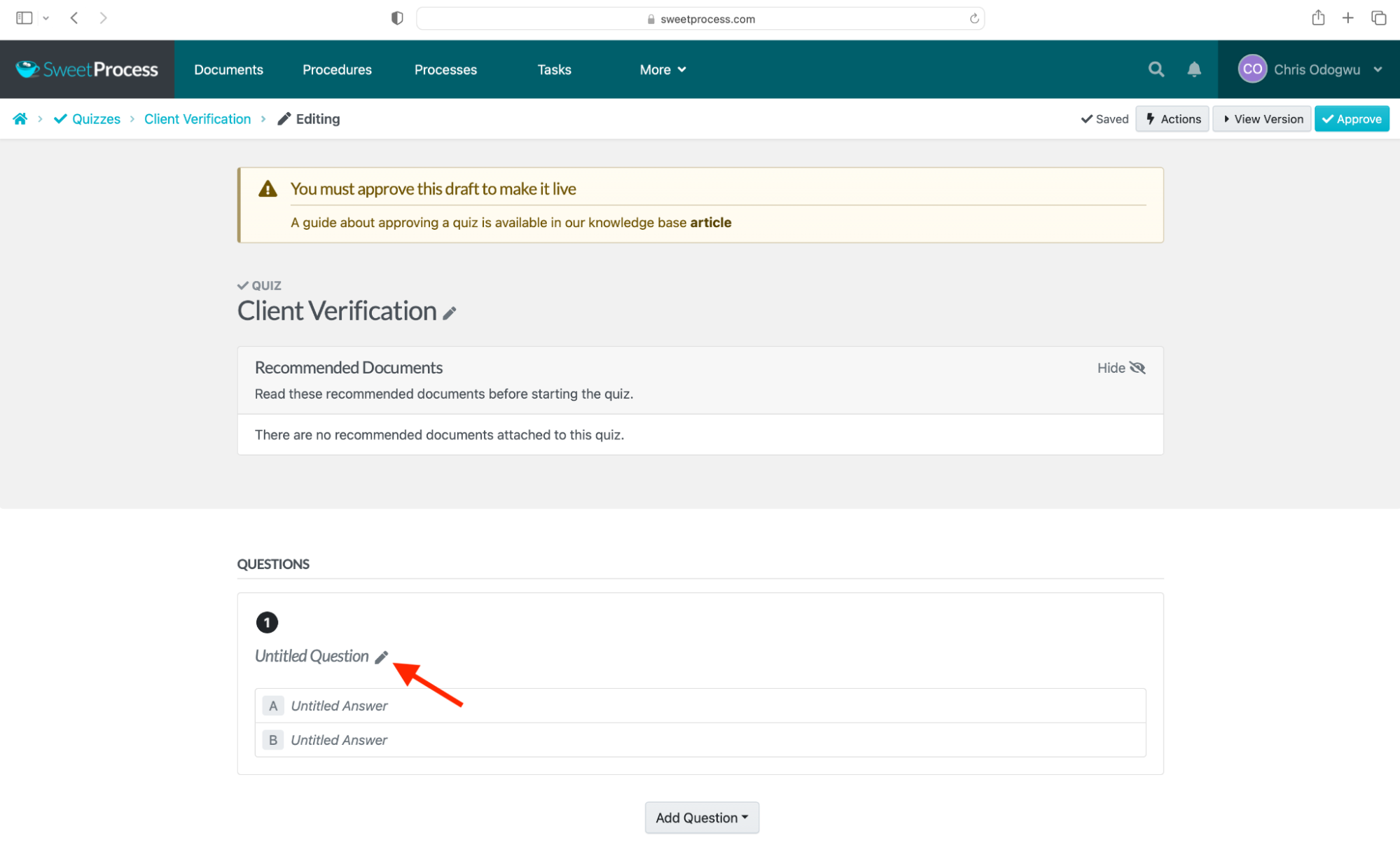Open the Add Question dropdown
The height and width of the screenshot is (864, 1400).
click(702, 818)
